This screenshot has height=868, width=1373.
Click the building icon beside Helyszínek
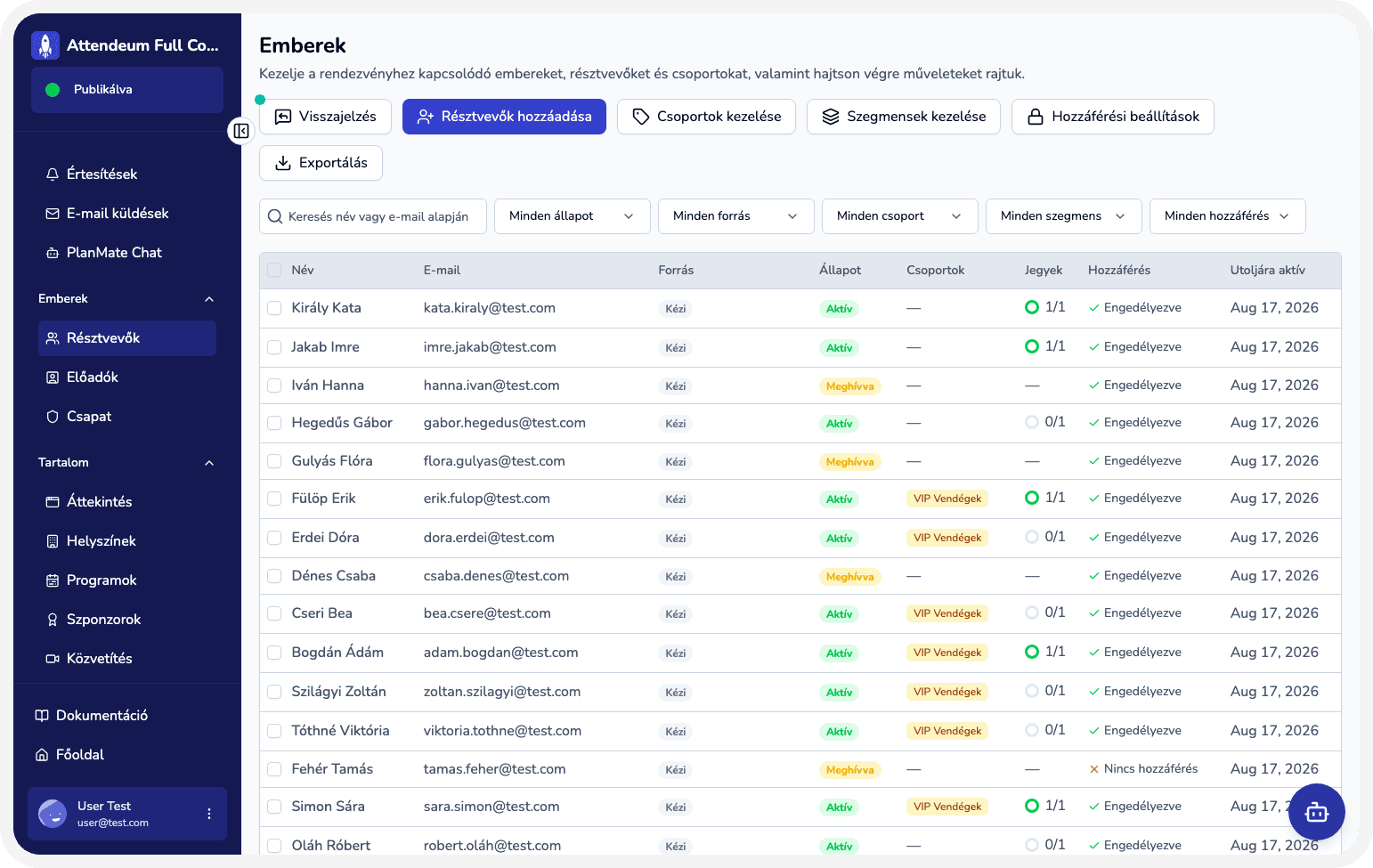point(53,541)
